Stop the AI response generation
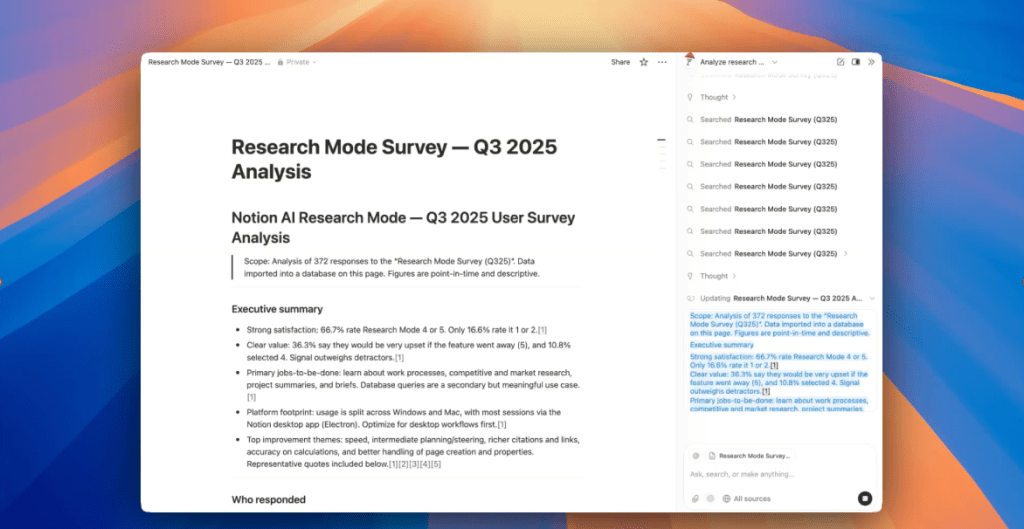The height and width of the screenshot is (529, 1024). click(x=865, y=498)
